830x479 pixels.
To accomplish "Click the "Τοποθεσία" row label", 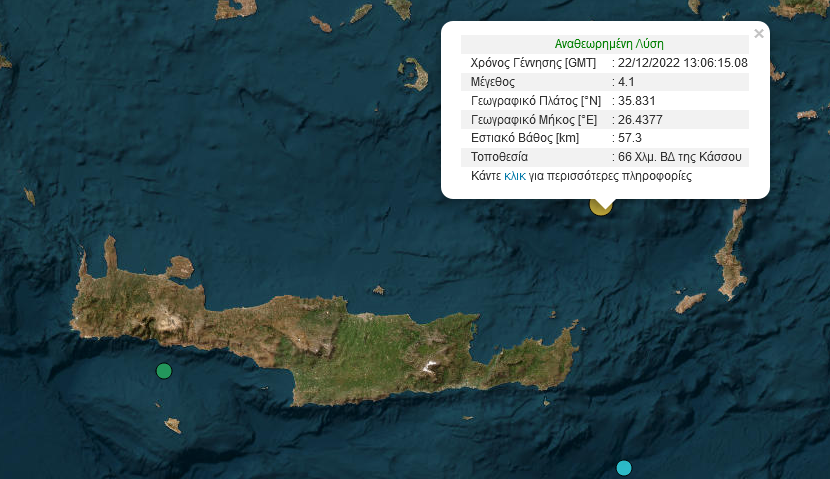I will click(x=498, y=157).
